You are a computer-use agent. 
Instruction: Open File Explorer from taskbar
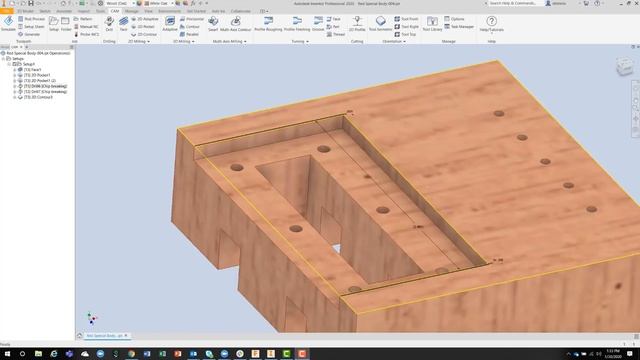38,353
